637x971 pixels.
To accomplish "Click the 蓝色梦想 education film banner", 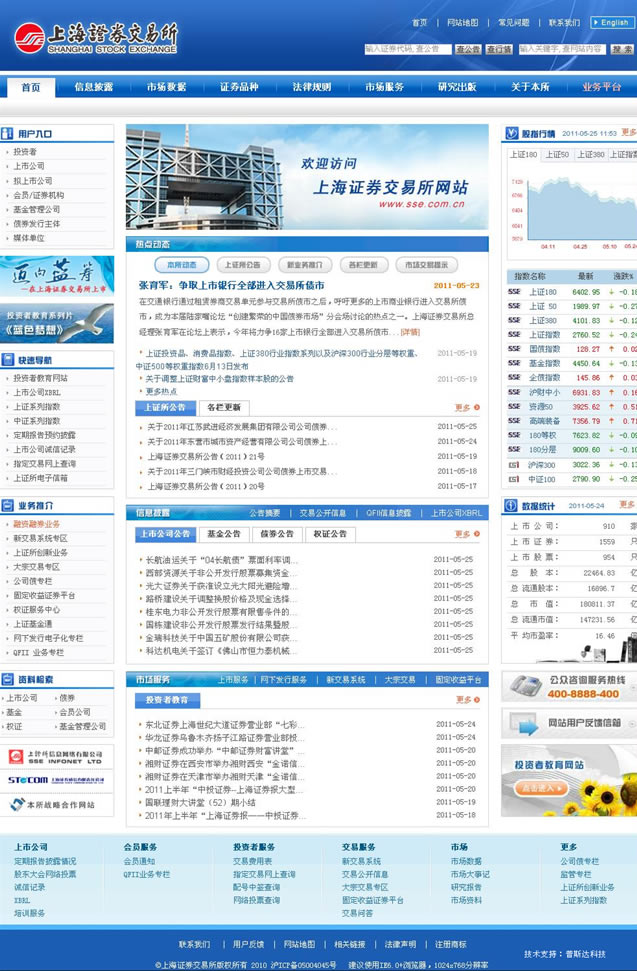I will coord(57,323).
